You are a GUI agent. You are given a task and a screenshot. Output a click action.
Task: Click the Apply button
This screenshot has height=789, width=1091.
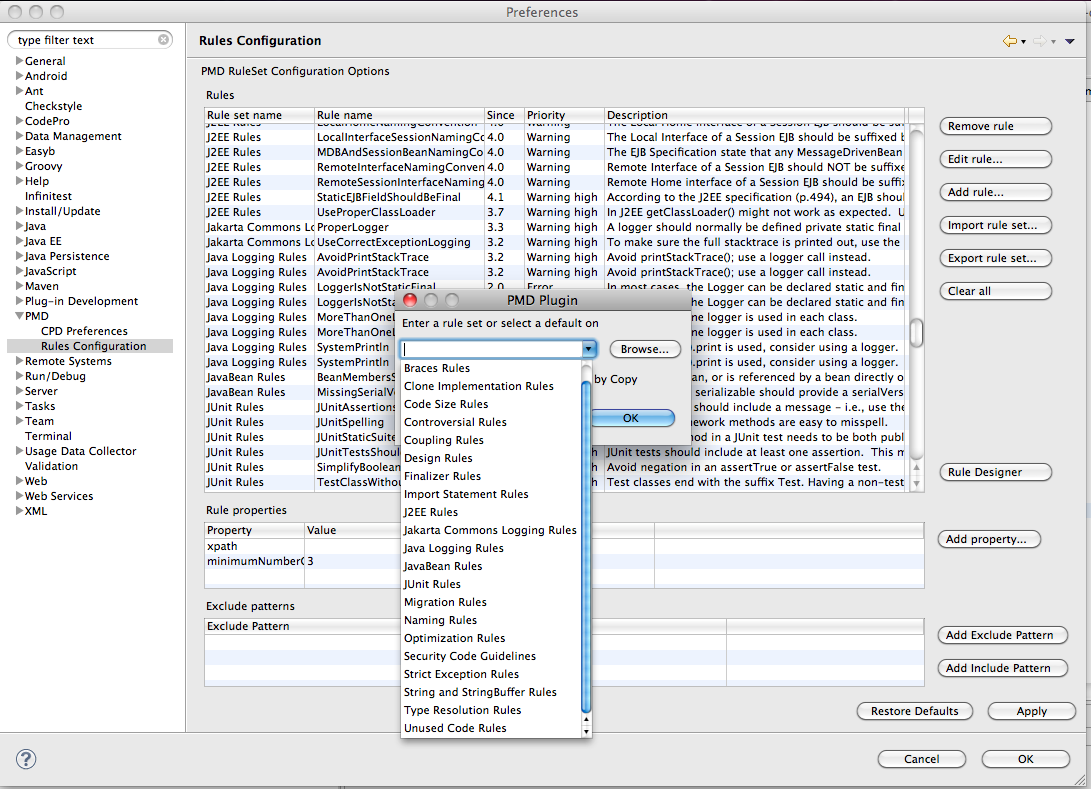pos(1031,711)
